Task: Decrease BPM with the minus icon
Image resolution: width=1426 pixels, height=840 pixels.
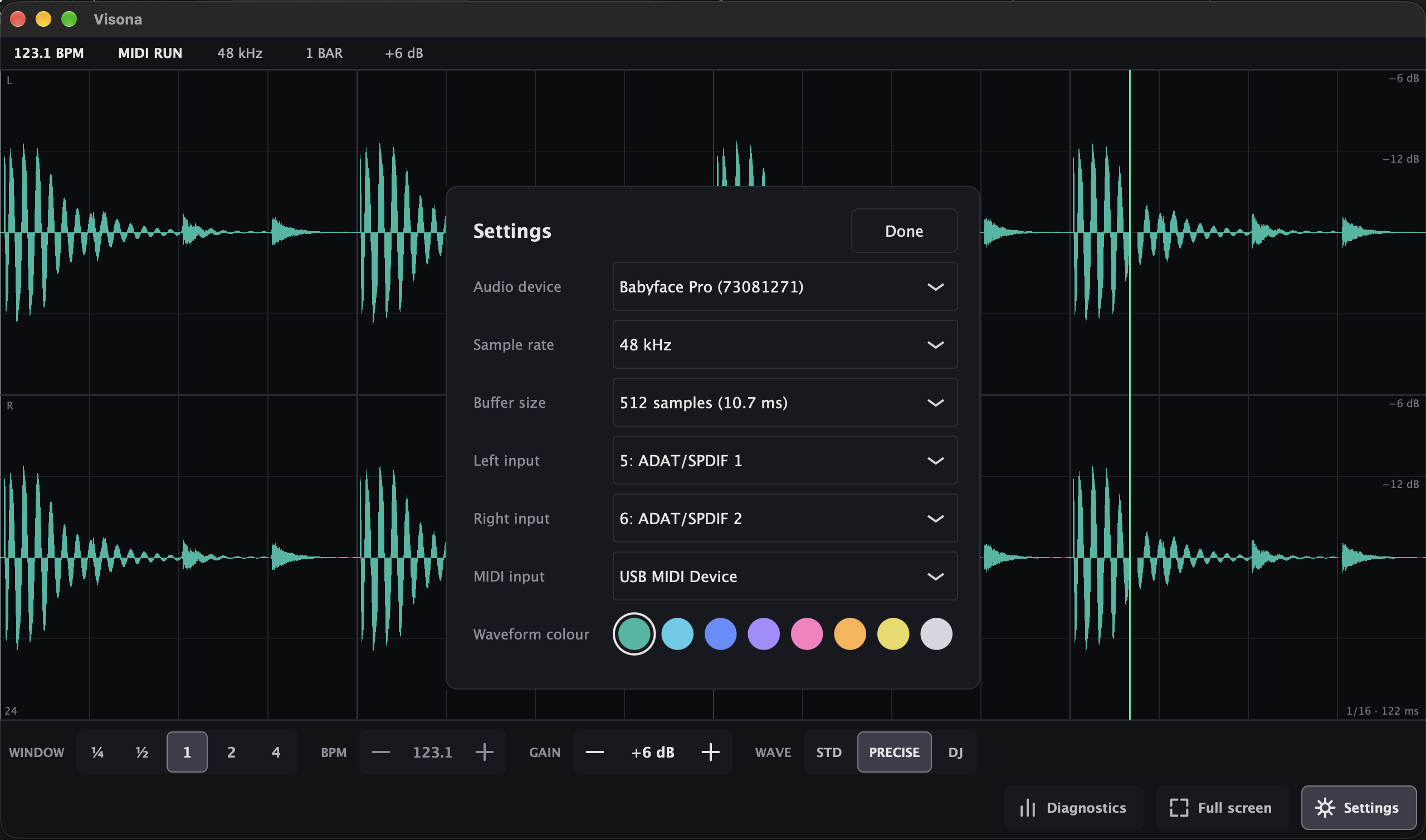Action: tap(381, 752)
